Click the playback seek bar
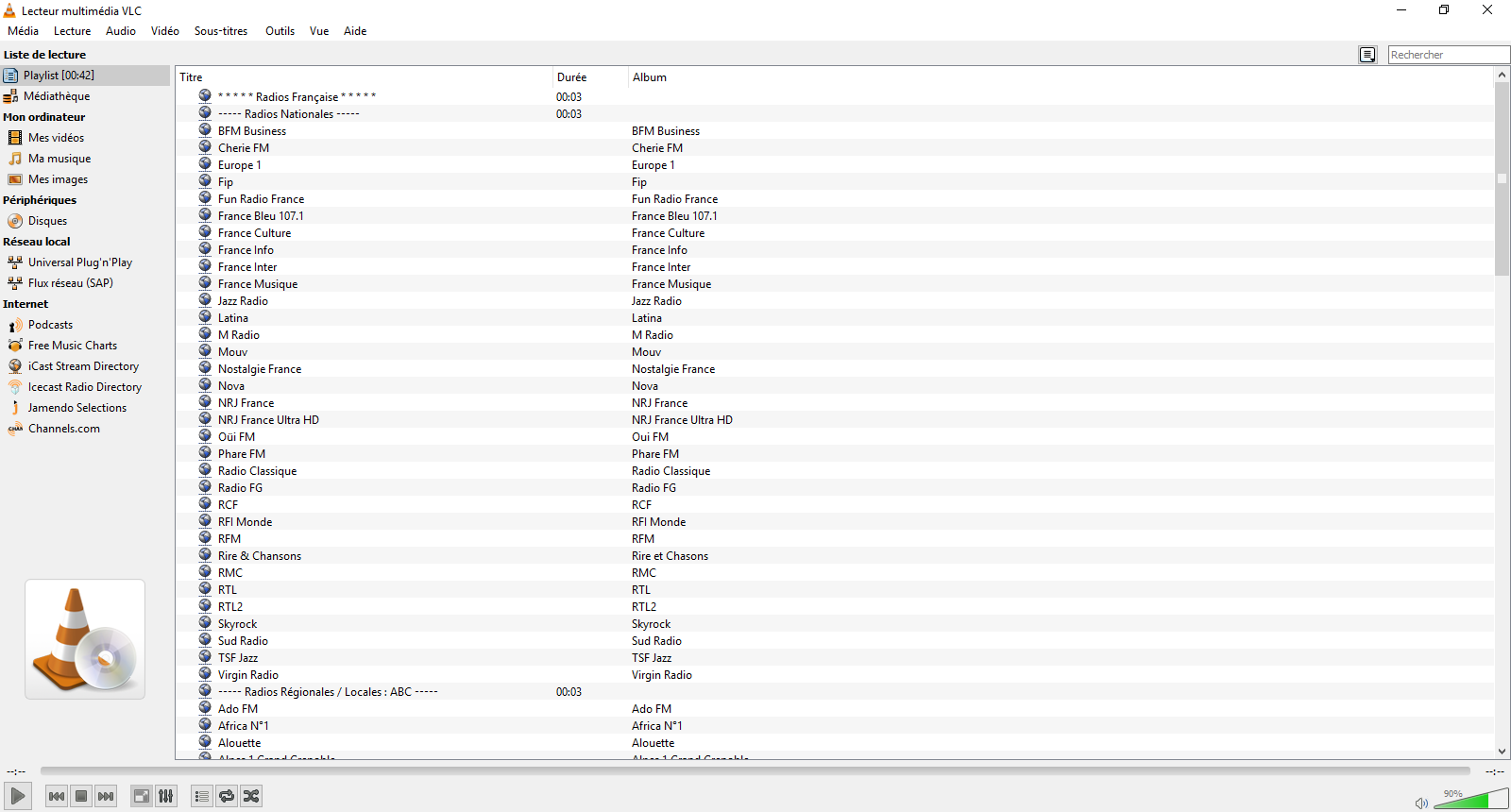The width and height of the screenshot is (1511, 812). 755,771
